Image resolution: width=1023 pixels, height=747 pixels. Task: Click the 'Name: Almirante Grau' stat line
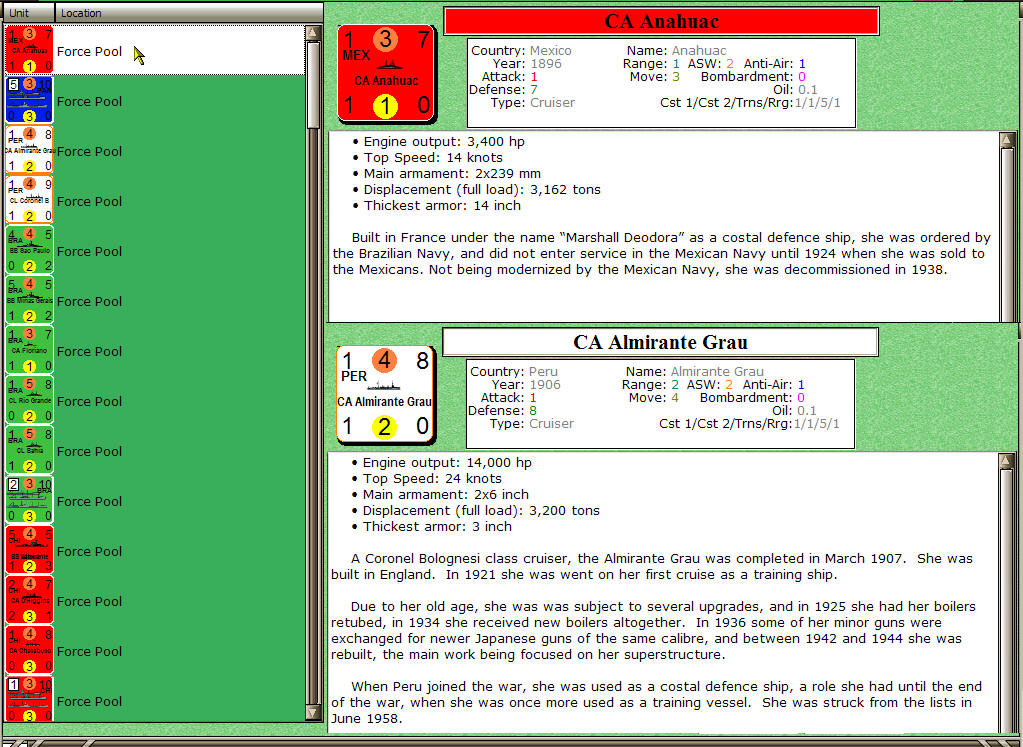tap(695, 372)
